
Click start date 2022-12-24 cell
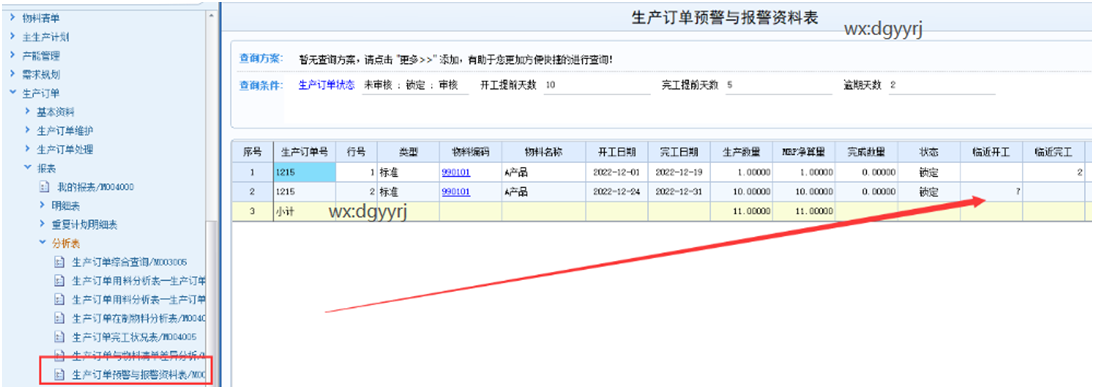[x=617, y=192]
